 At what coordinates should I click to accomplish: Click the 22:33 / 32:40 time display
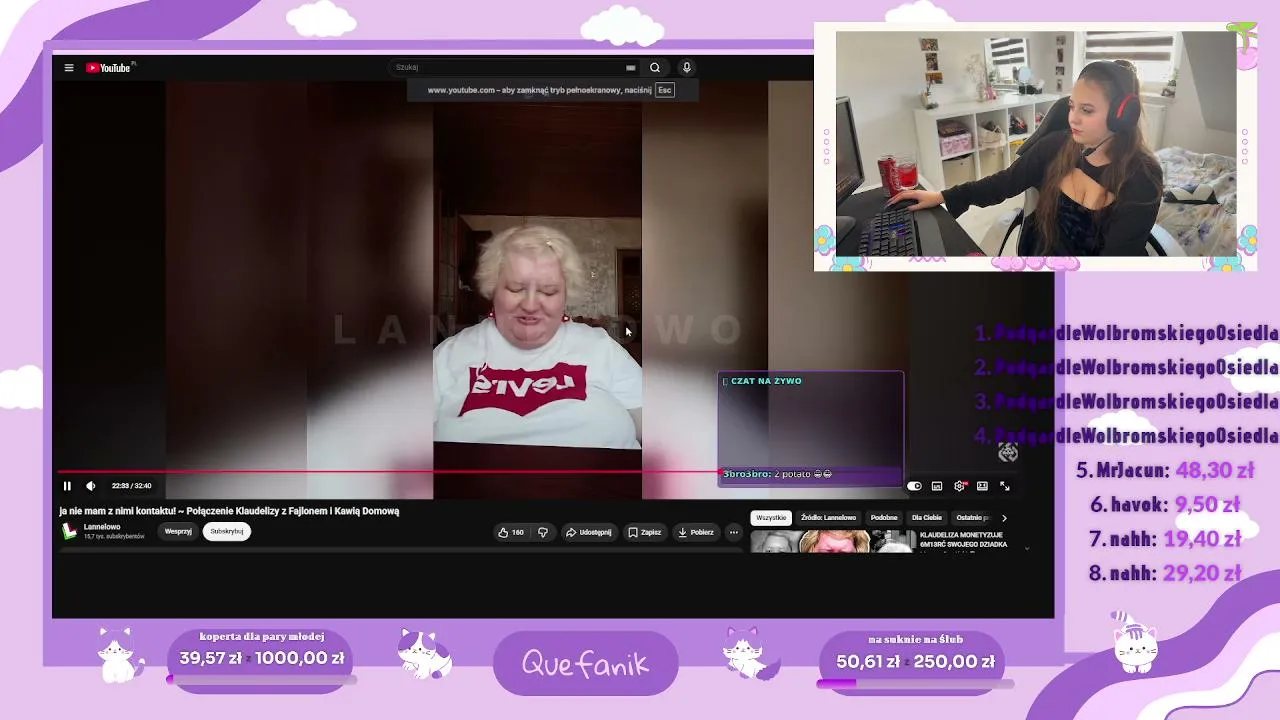pyautogui.click(x=132, y=486)
